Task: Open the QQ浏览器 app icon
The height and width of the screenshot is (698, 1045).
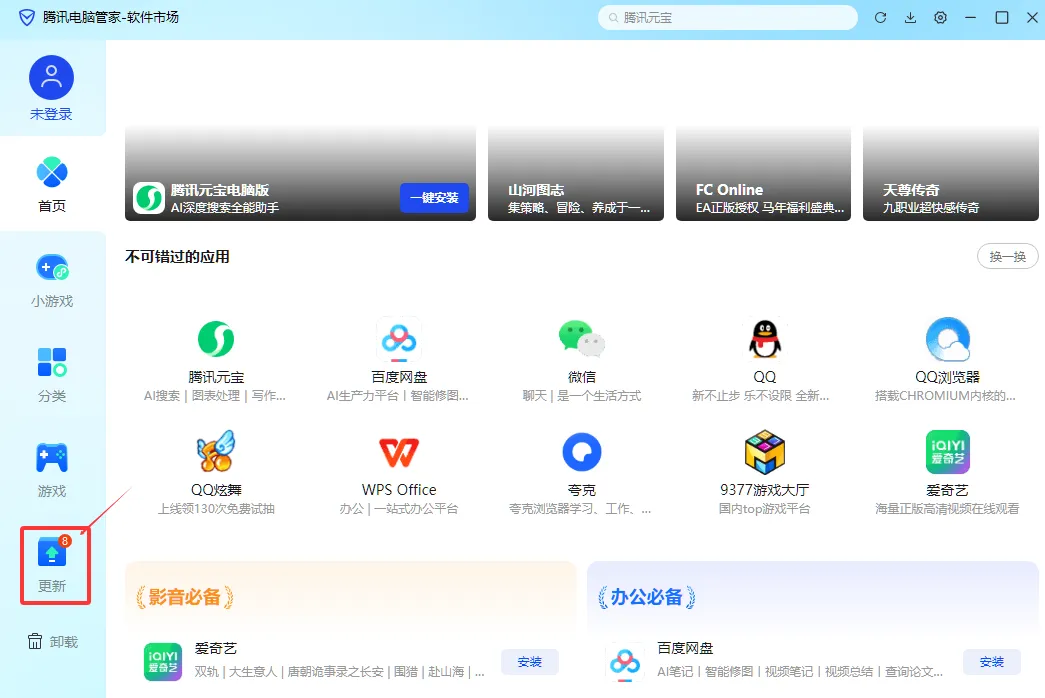Action: pyautogui.click(x=947, y=339)
